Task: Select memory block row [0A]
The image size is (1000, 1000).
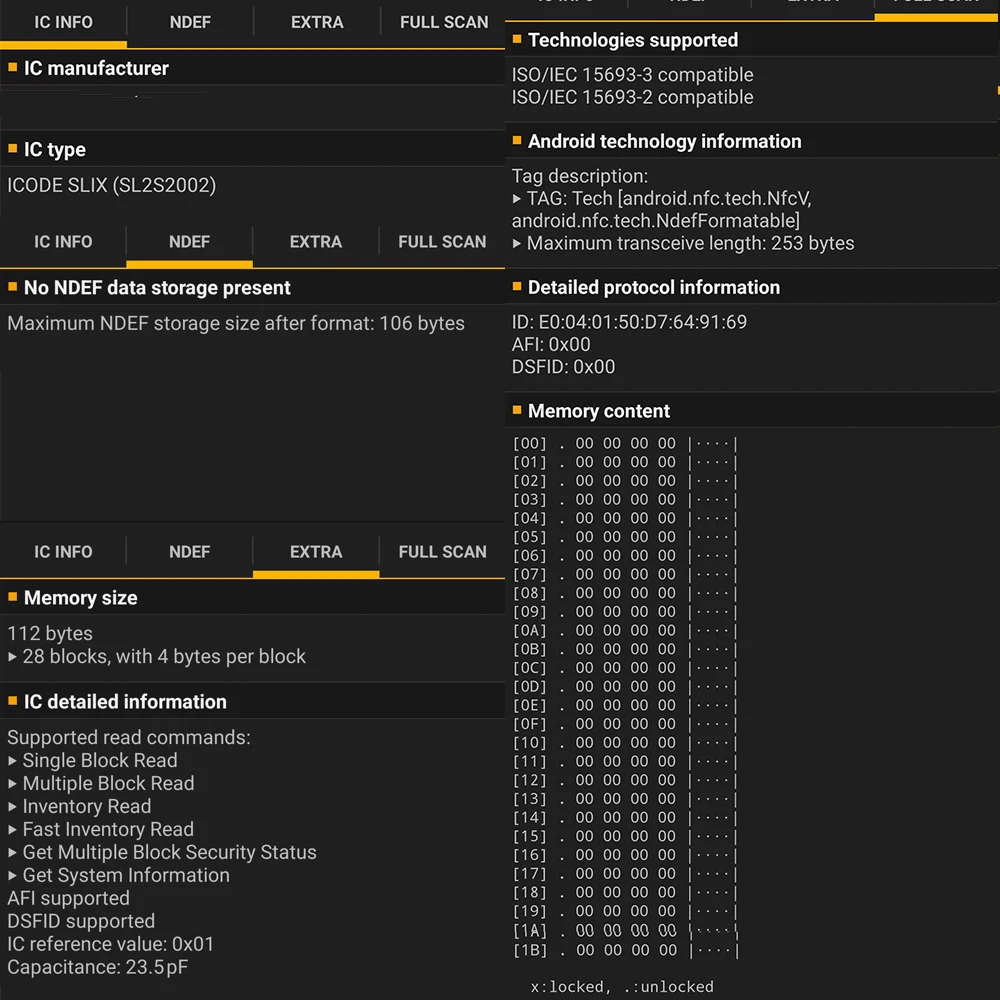Action: click(624, 630)
